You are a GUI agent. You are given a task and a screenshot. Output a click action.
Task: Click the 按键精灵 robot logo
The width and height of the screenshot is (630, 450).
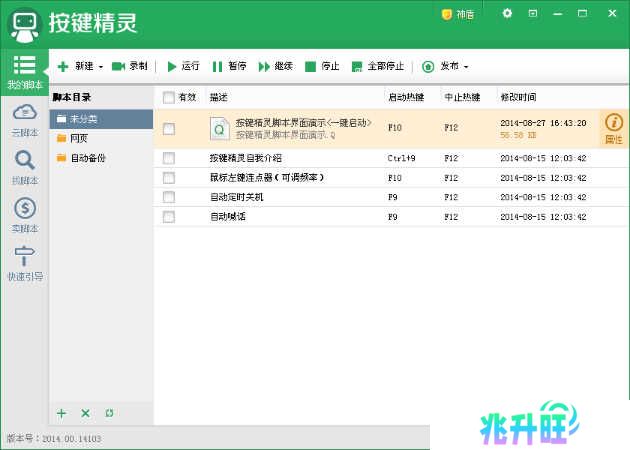[x=25, y=25]
